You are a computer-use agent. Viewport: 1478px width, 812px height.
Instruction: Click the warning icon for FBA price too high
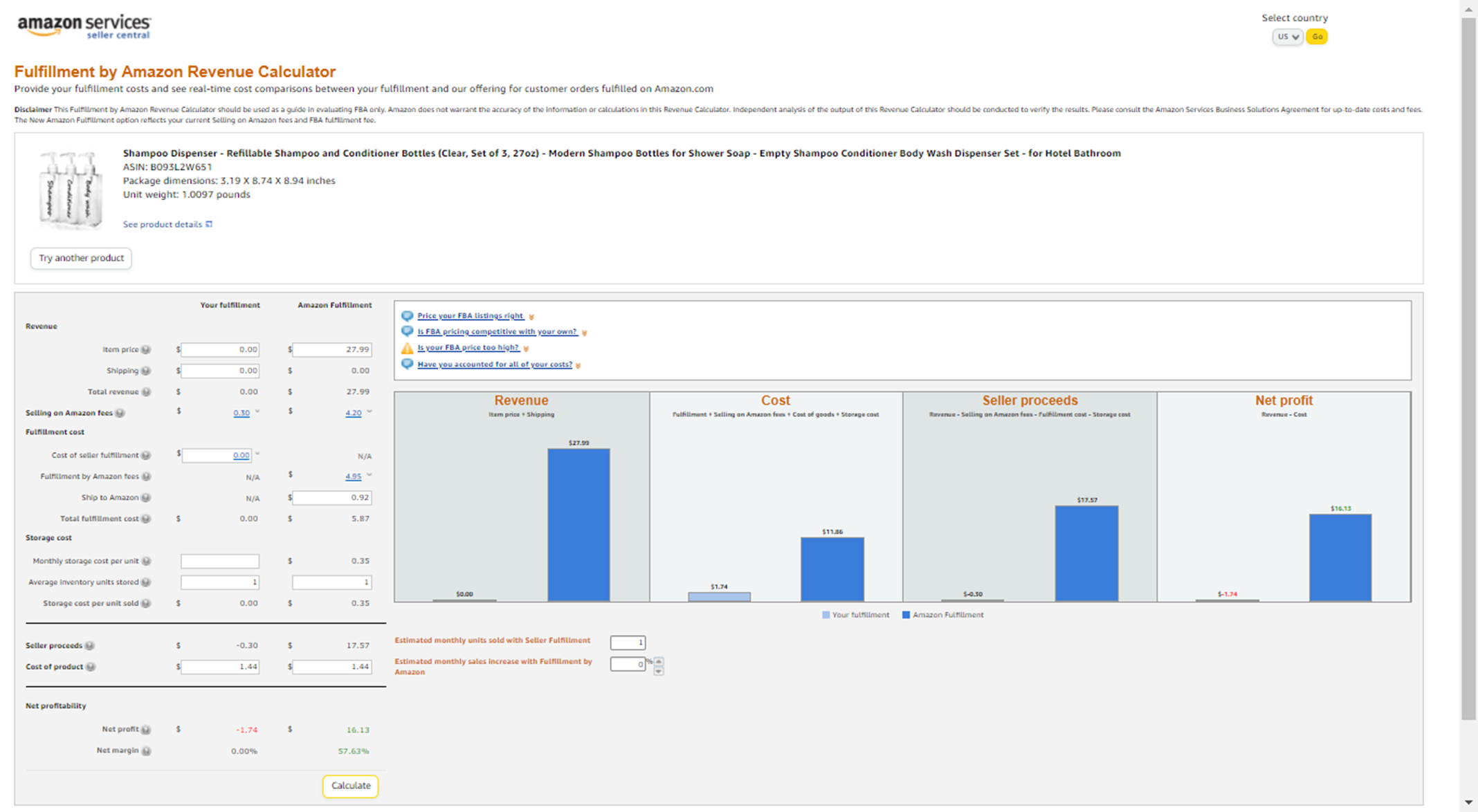point(407,348)
